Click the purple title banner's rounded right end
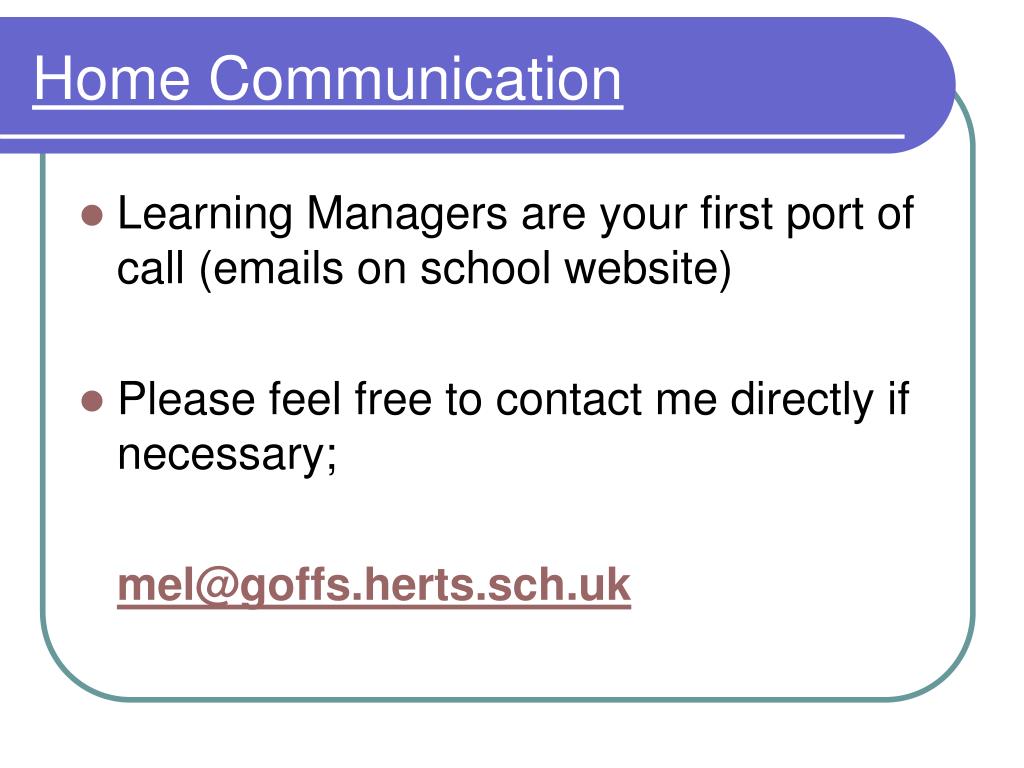This screenshot has width=1024, height=768. 927,86
